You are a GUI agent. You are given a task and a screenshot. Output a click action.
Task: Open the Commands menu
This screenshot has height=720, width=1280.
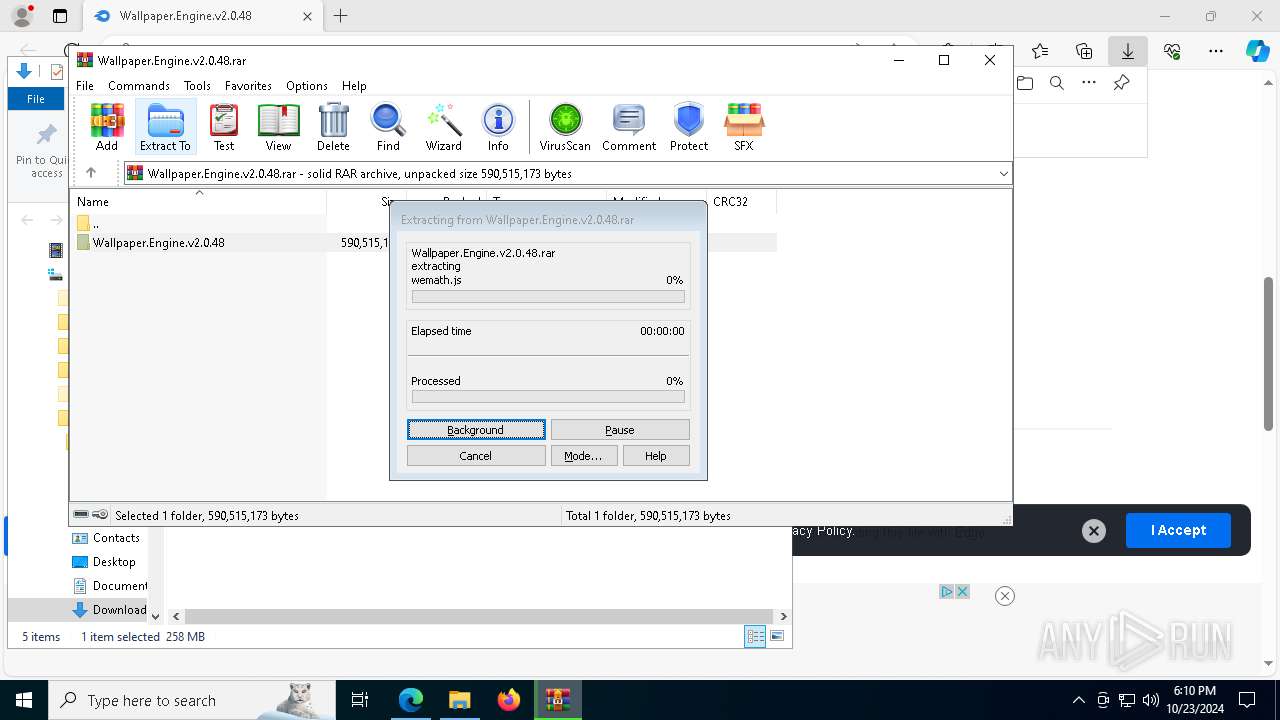(139, 86)
